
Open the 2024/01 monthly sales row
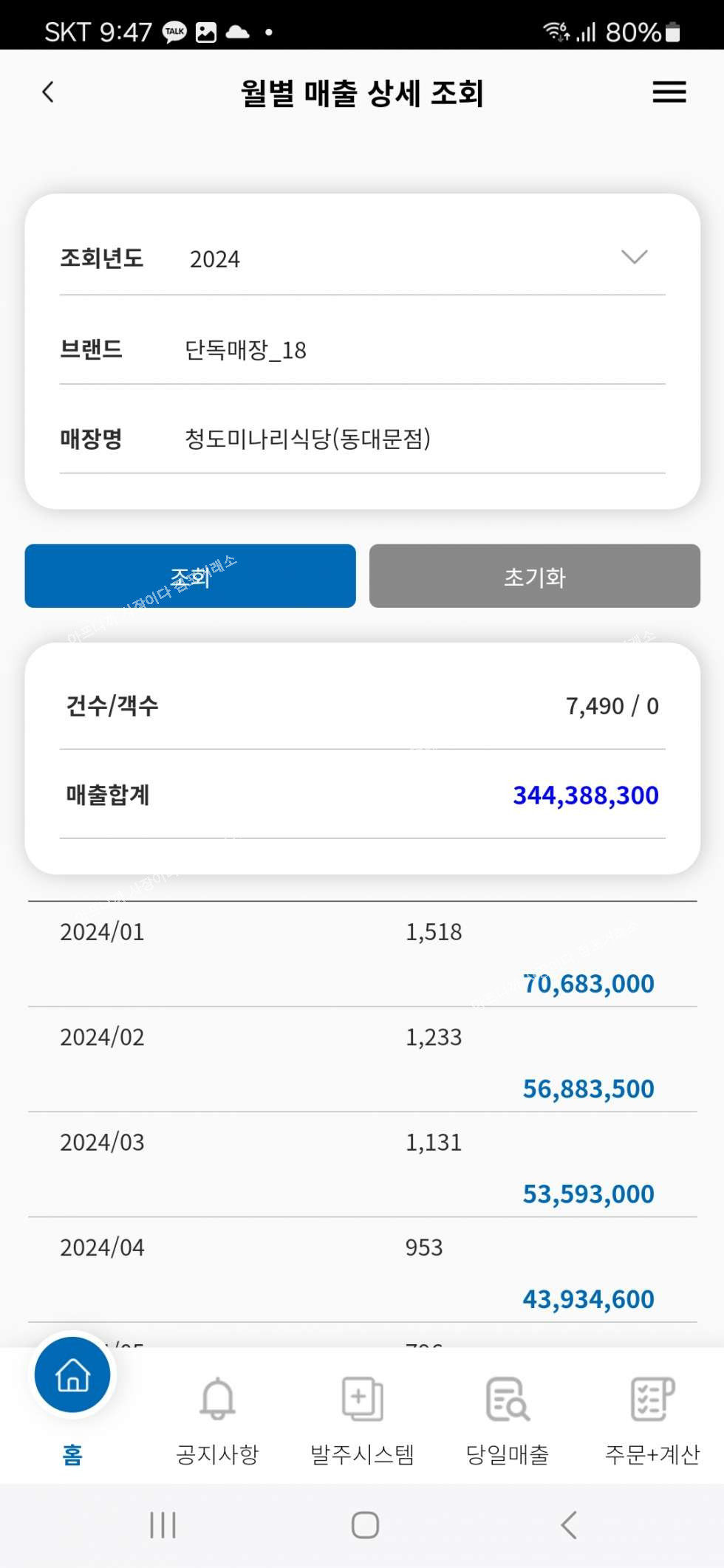tap(362, 954)
